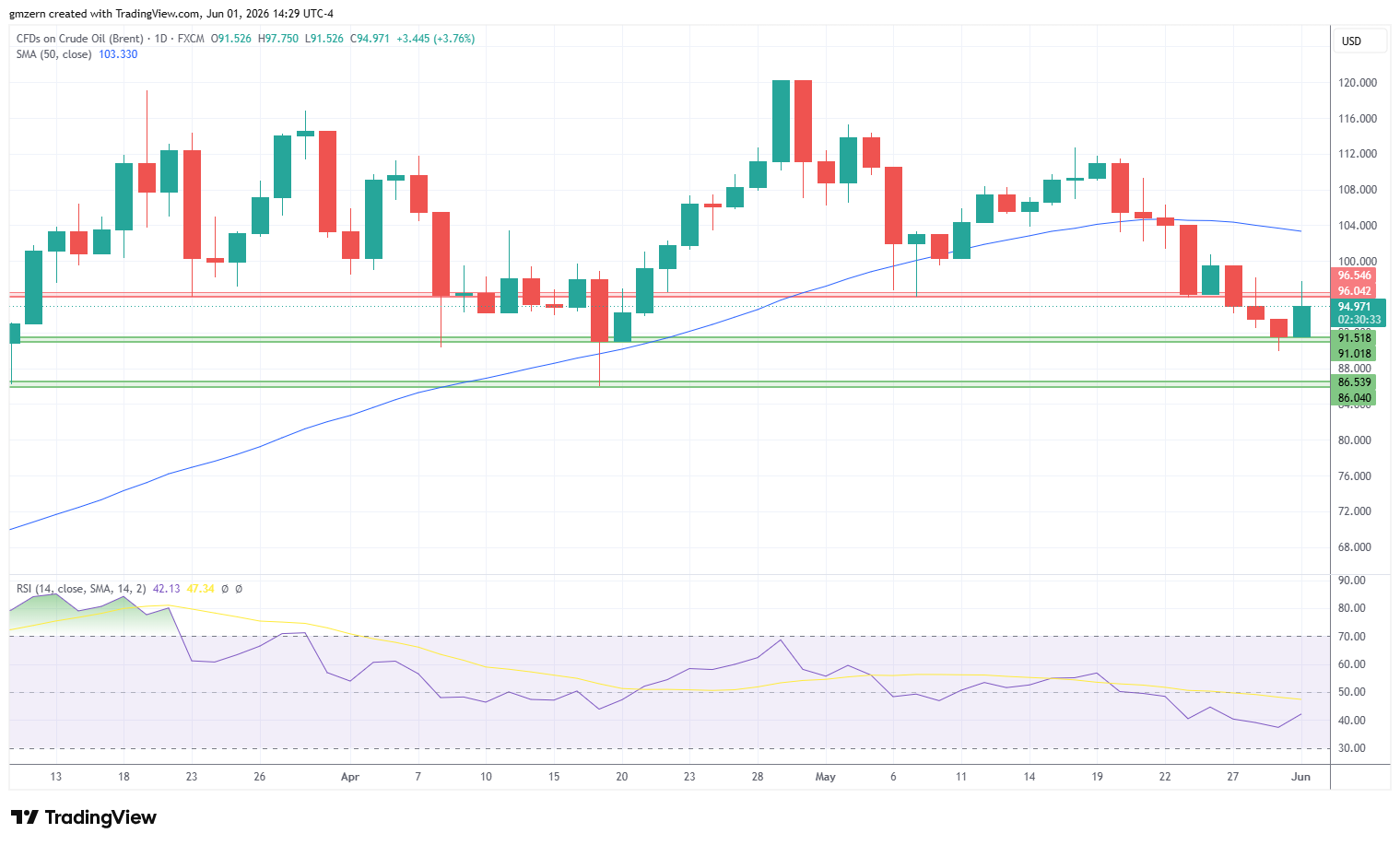Click 72.000 on the price axis

1355,511
